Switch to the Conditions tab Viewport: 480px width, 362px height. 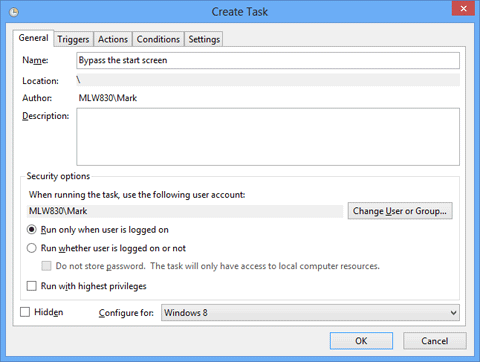click(x=158, y=39)
